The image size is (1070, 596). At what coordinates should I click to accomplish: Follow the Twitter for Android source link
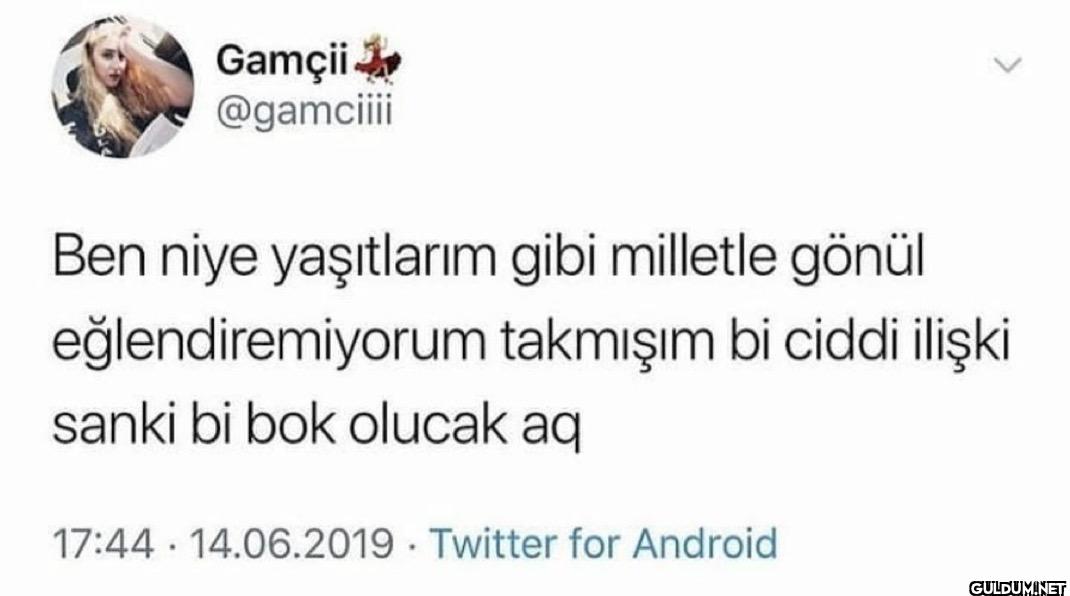(603, 543)
